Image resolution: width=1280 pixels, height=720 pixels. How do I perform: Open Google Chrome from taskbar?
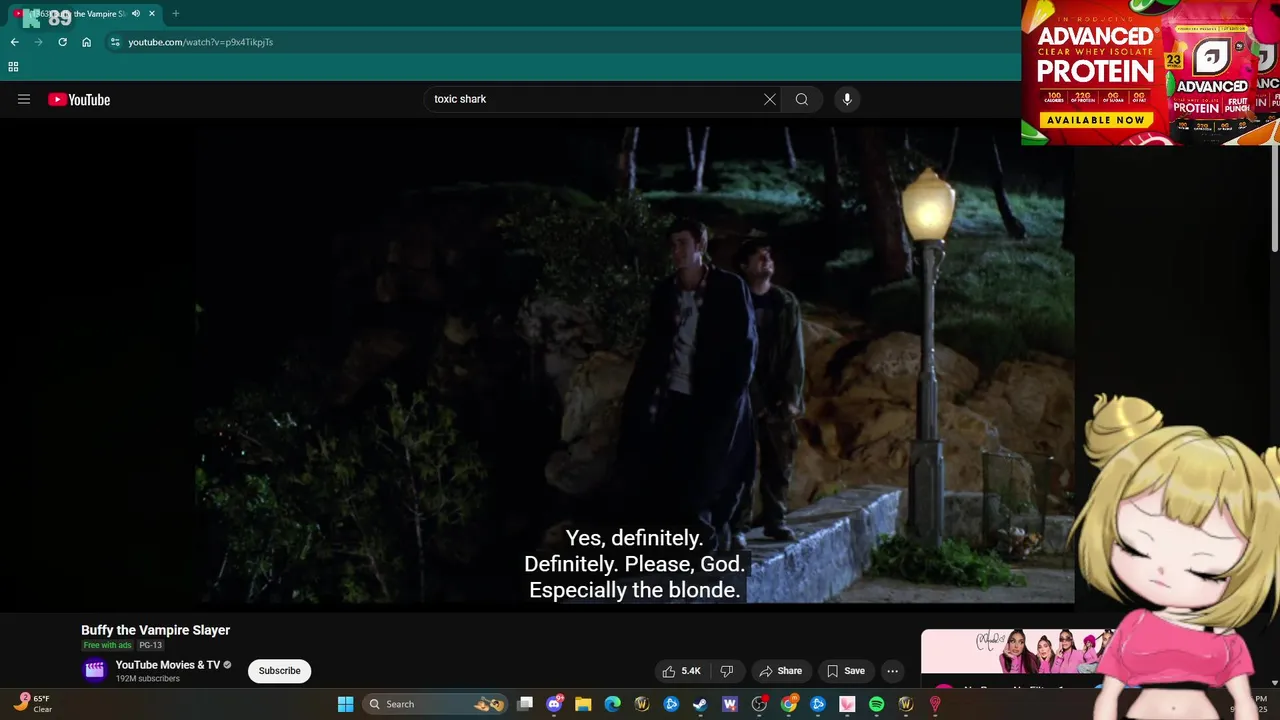click(x=789, y=704)
